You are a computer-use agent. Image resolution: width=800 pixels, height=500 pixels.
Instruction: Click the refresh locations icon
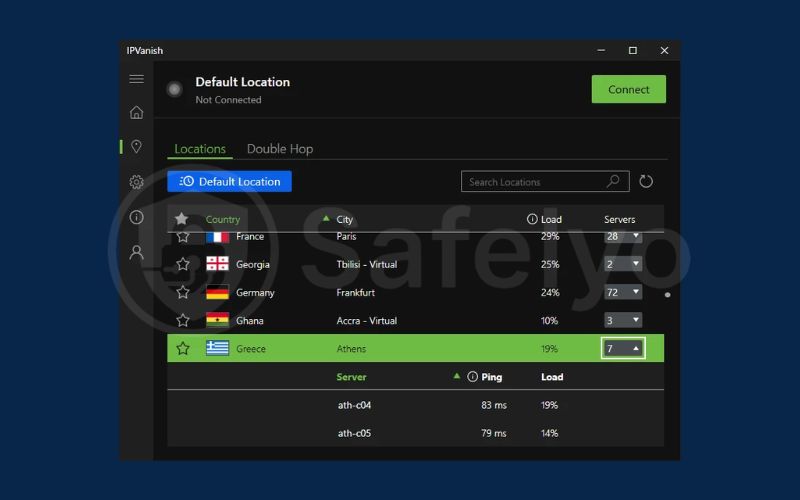point(646,181)
